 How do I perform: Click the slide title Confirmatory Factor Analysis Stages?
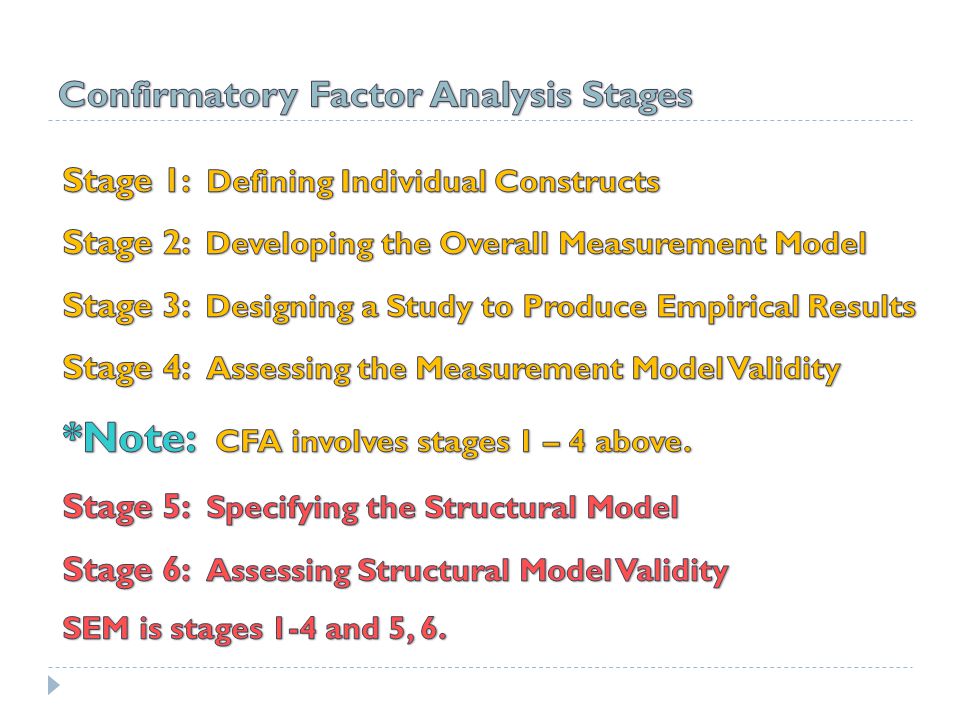pos(375,96)
